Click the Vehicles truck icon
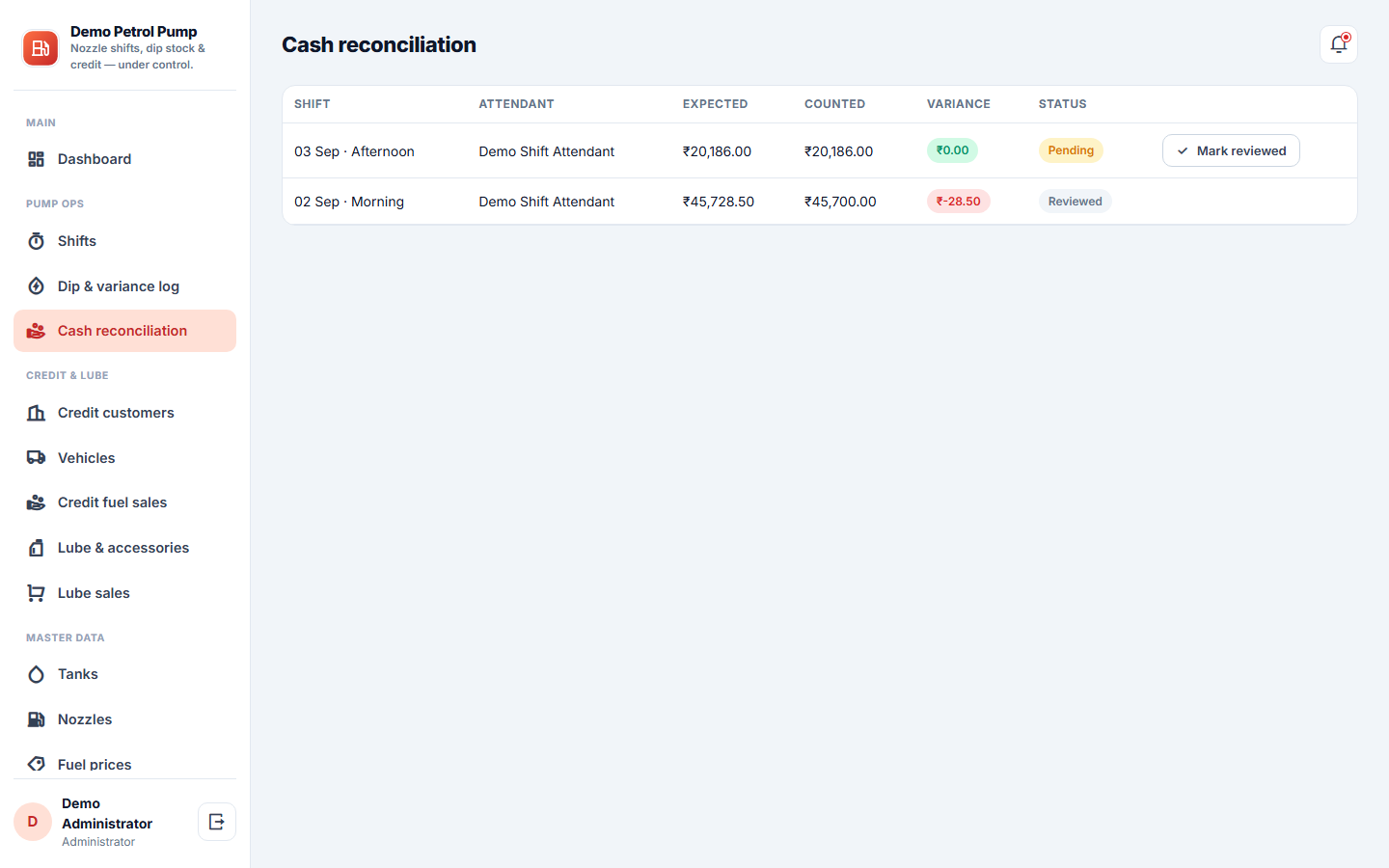This screenshot has width=1389, height=868. coord(37,458)
